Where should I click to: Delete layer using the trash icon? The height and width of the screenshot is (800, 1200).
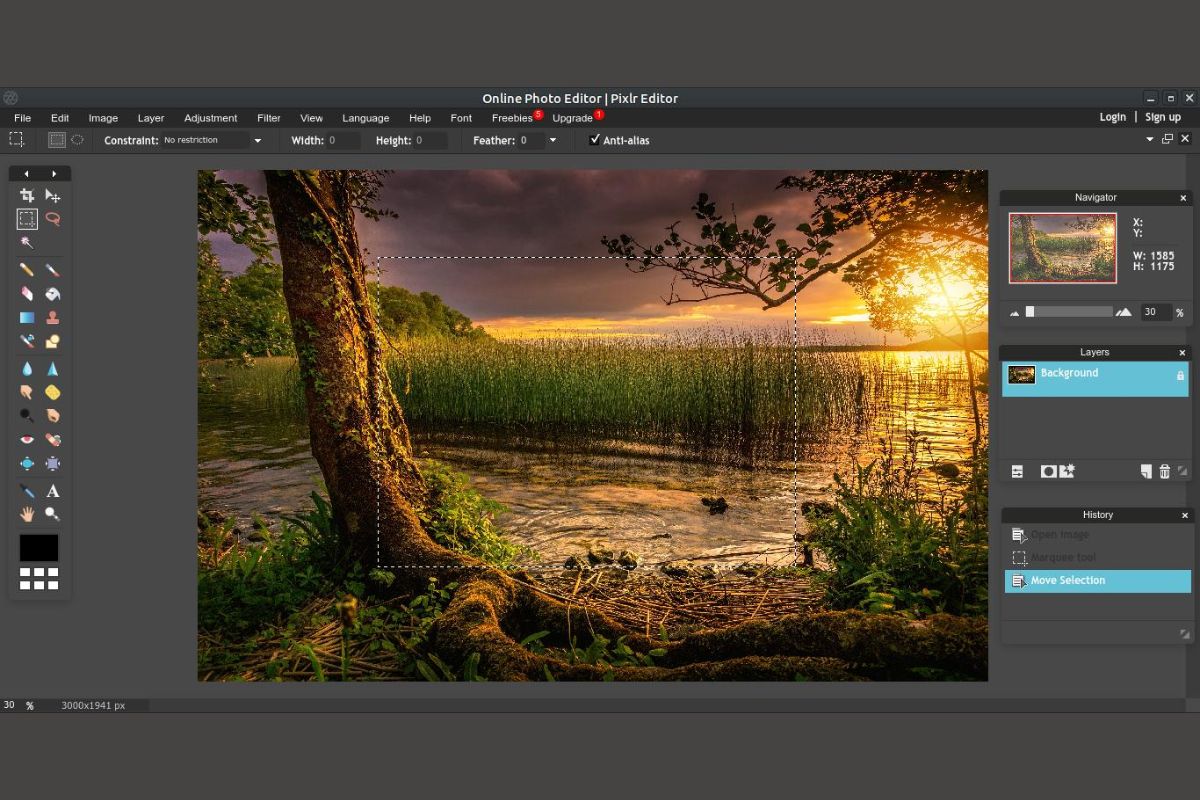tap(1164, 471)
